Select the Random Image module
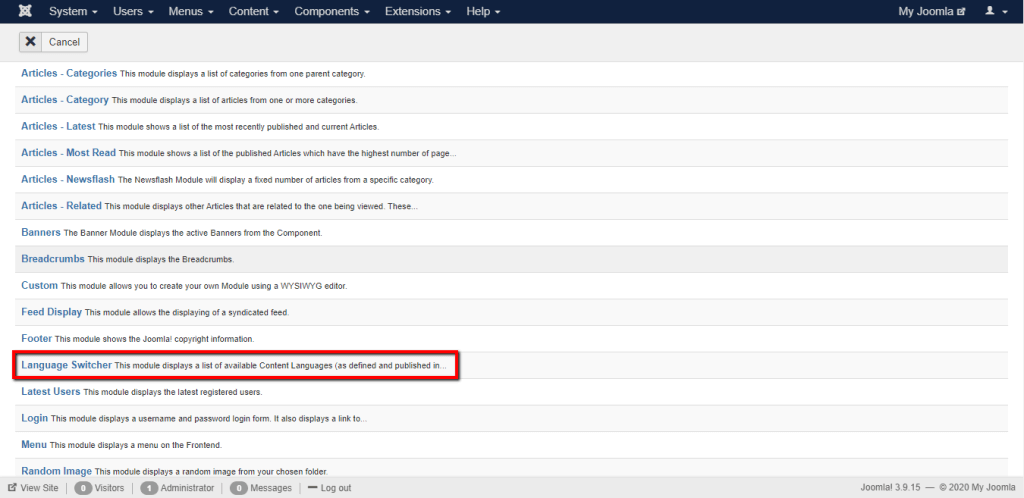 (57, 471)
